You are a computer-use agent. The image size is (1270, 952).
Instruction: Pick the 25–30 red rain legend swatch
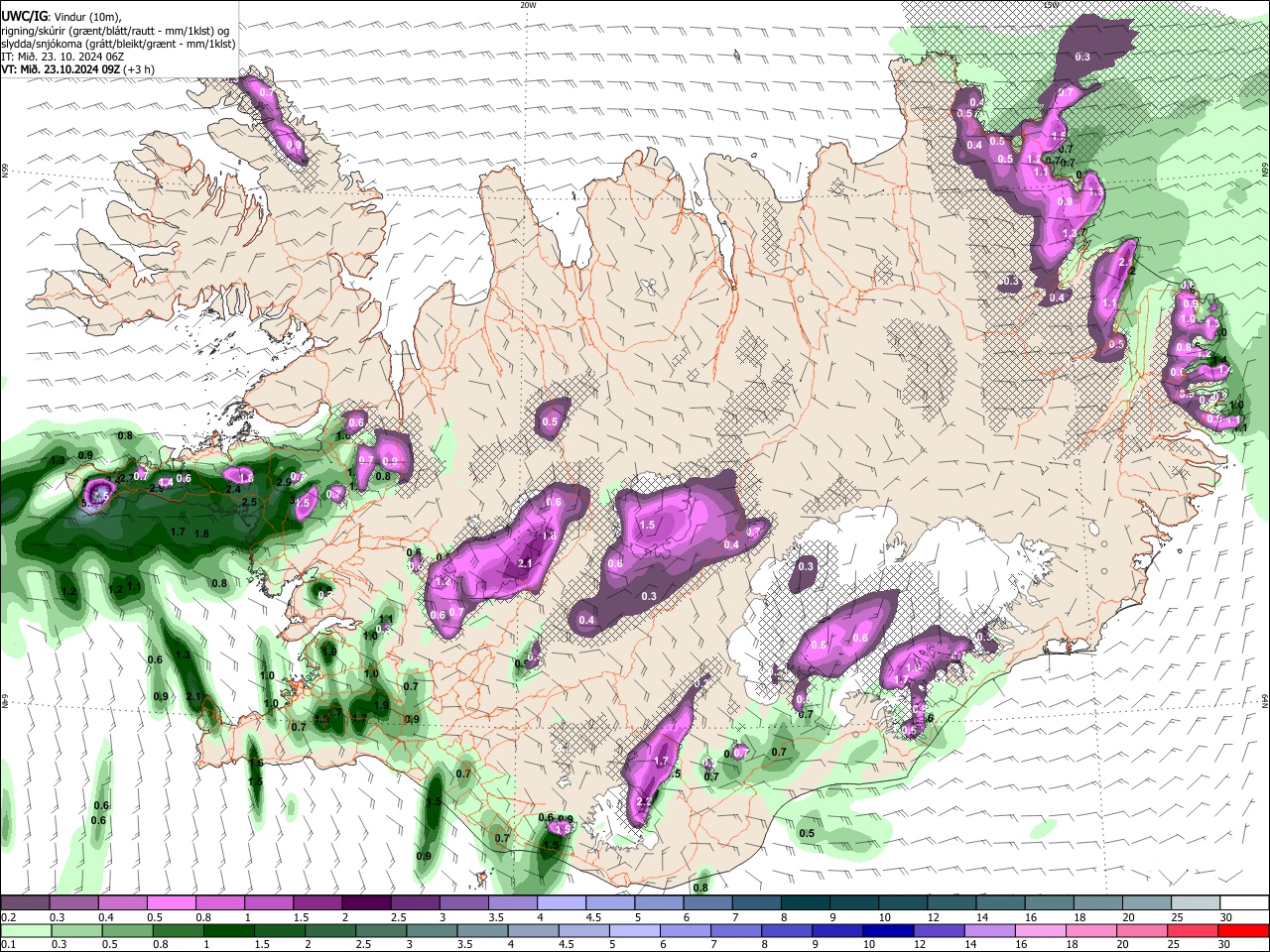point(1195,931)
